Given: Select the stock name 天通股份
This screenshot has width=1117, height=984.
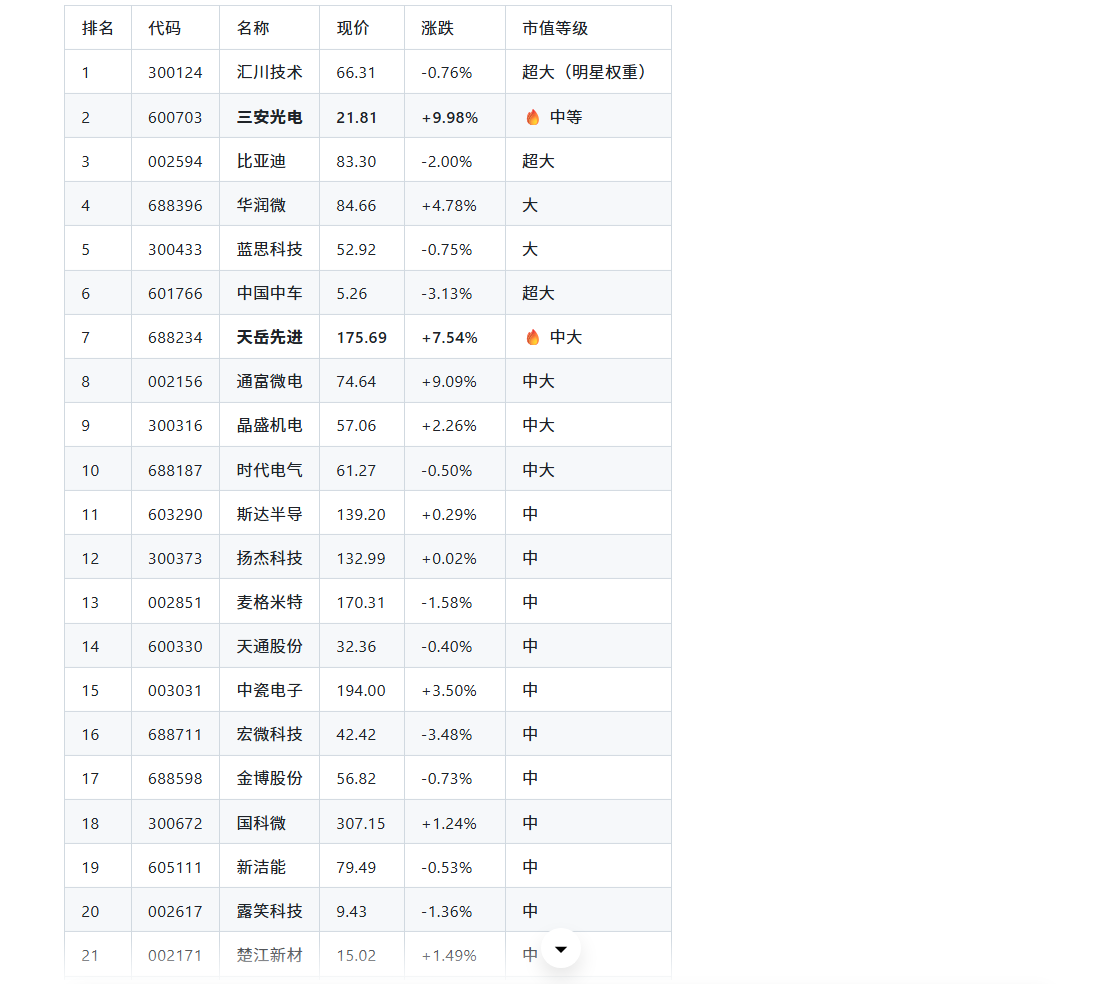Looking at the screenshot, I should [269, 647].
